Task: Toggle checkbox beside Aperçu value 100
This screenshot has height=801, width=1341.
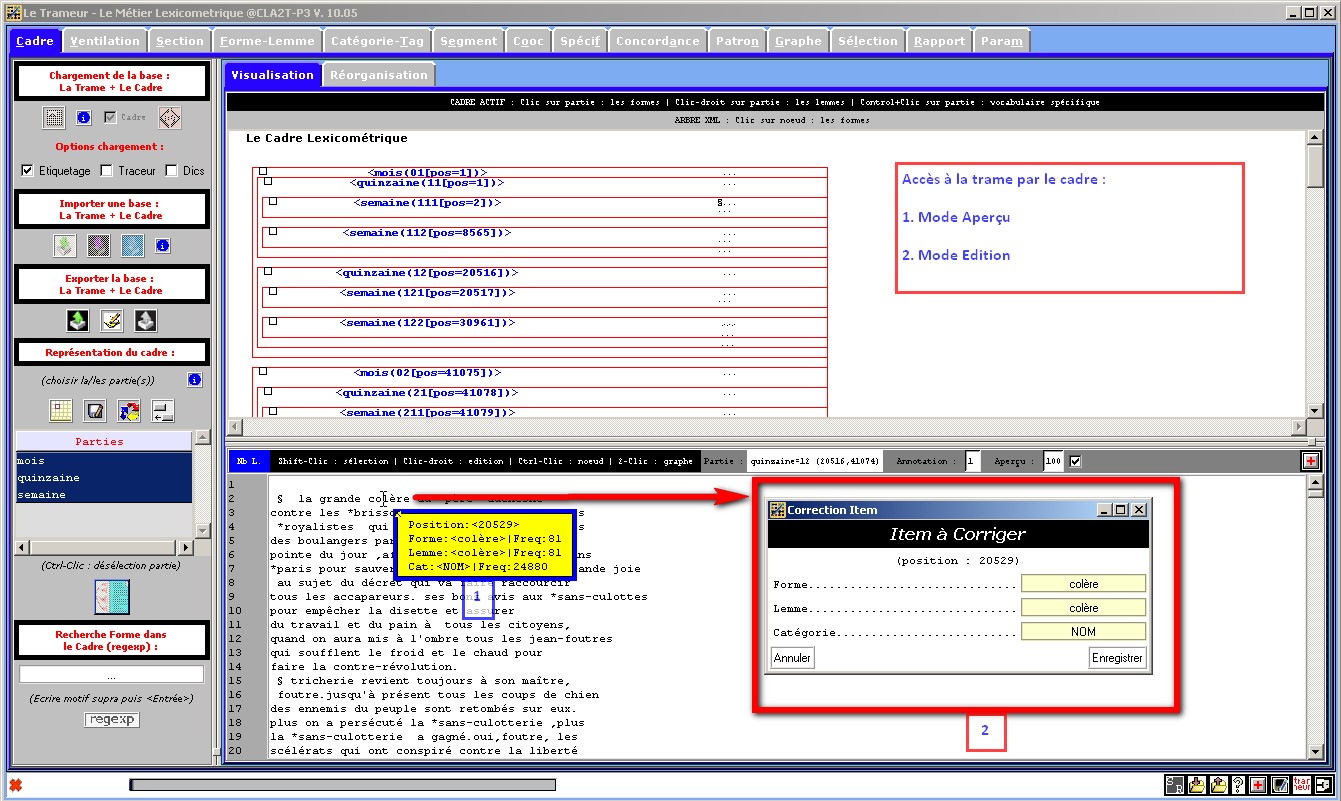Action: pyautogui.click(x=1075, y=461)
